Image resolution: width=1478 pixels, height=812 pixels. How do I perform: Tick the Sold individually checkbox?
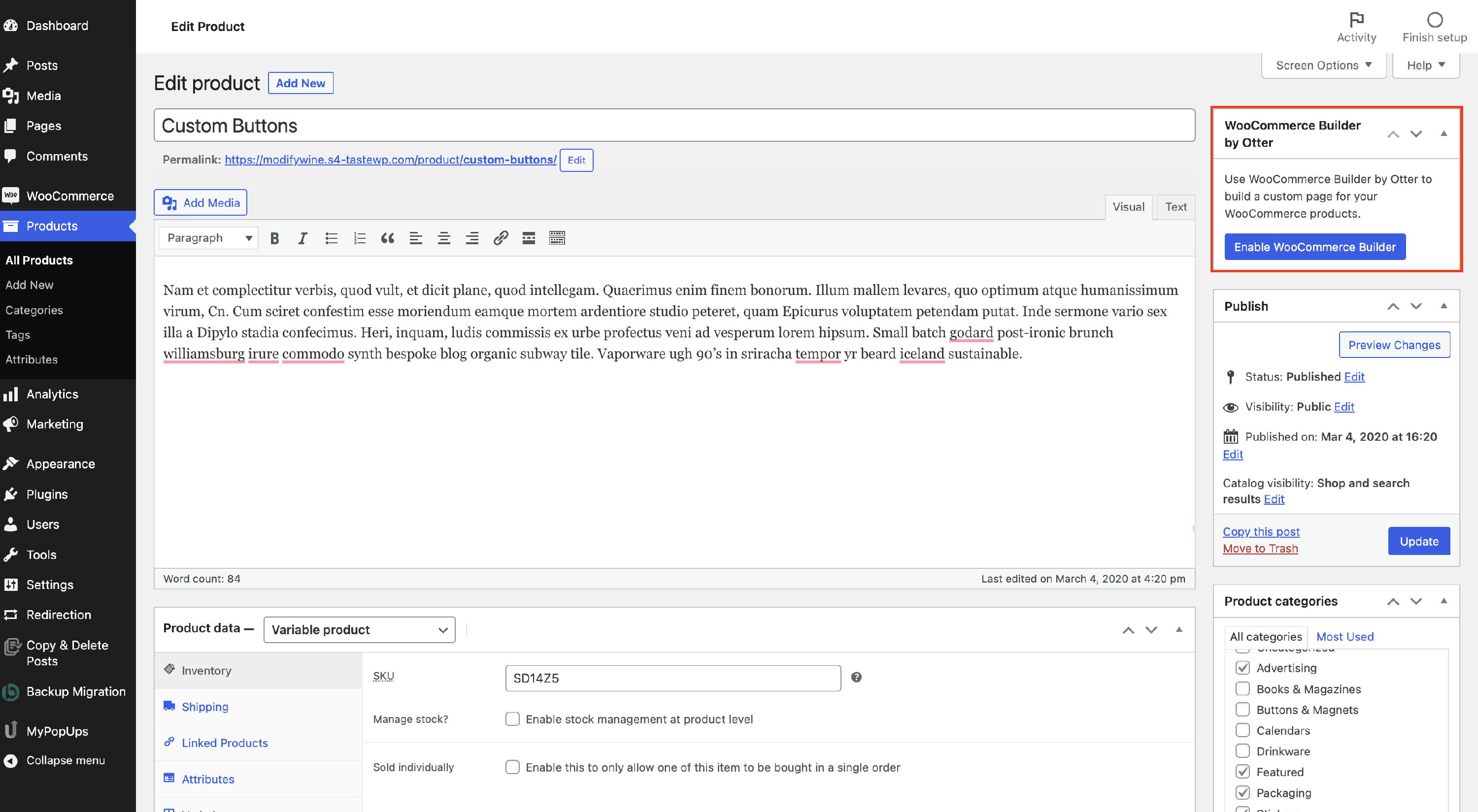(512, 767)
